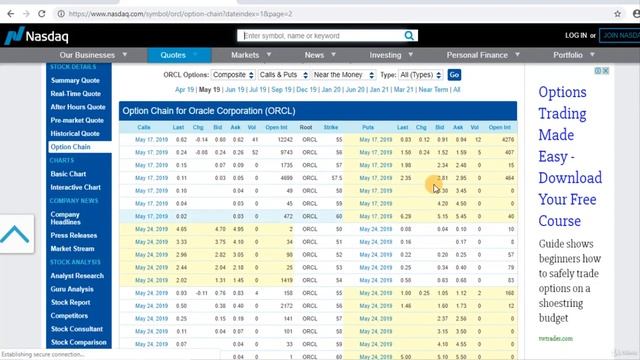Open Historical Quote in sidebar

tap(75, 133)
